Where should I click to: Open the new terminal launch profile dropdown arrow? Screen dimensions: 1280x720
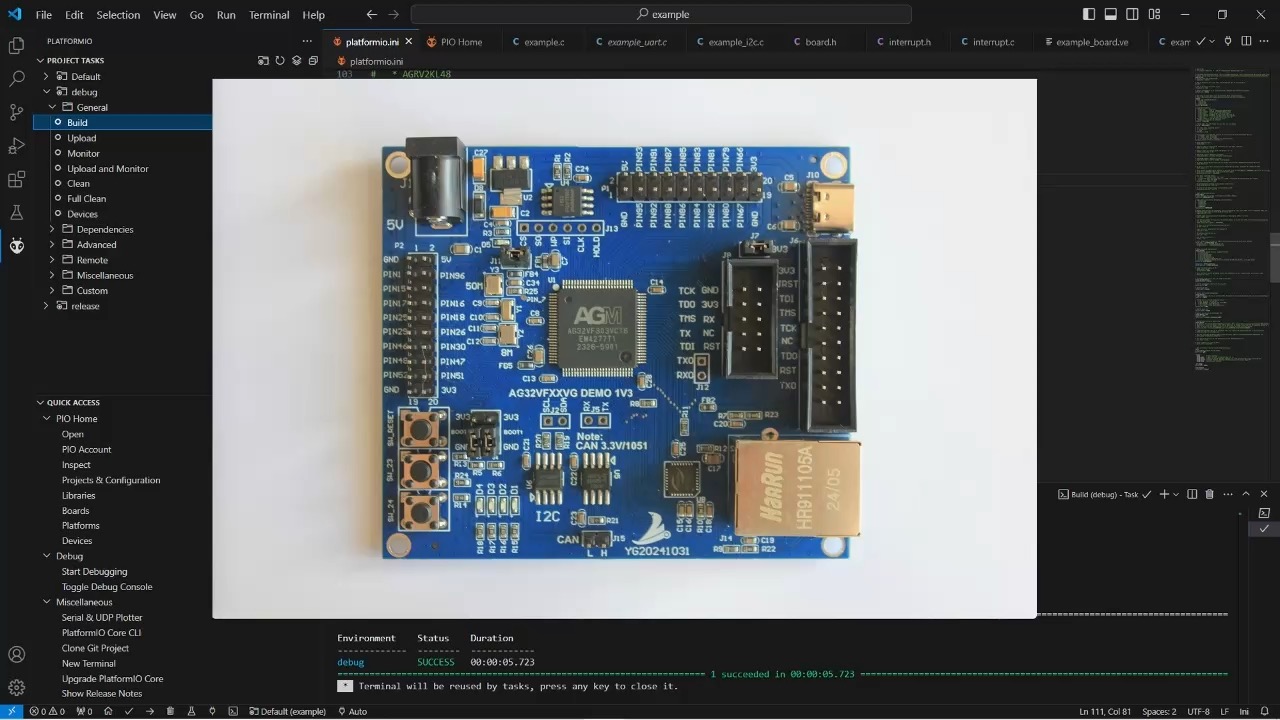[1176, 494]
